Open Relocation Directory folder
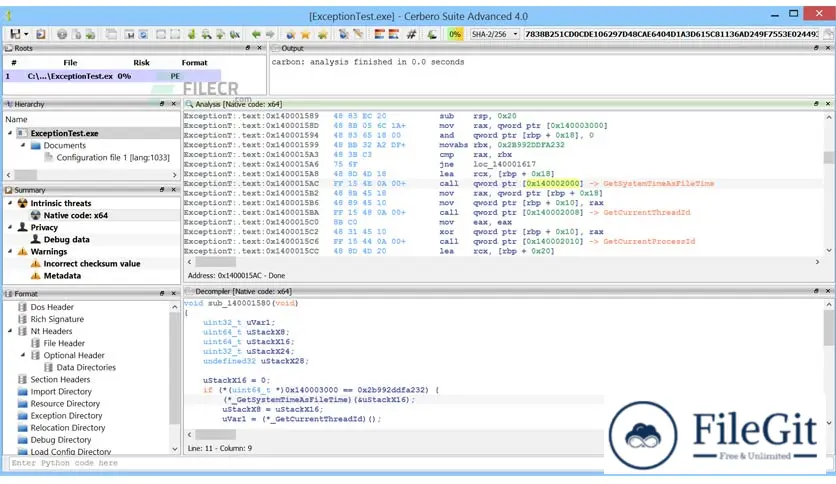The width and height of the screenshot is (836, 484). (x=68, y=427)
